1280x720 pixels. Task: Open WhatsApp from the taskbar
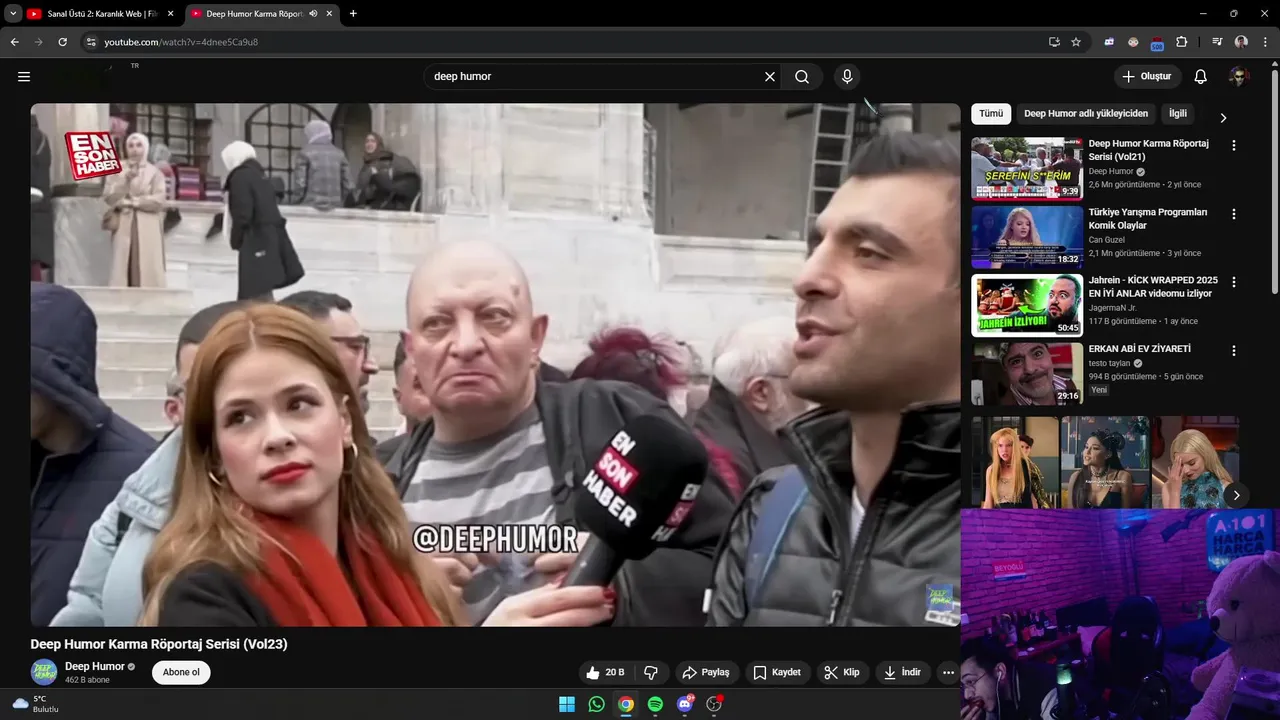[597, 704]
